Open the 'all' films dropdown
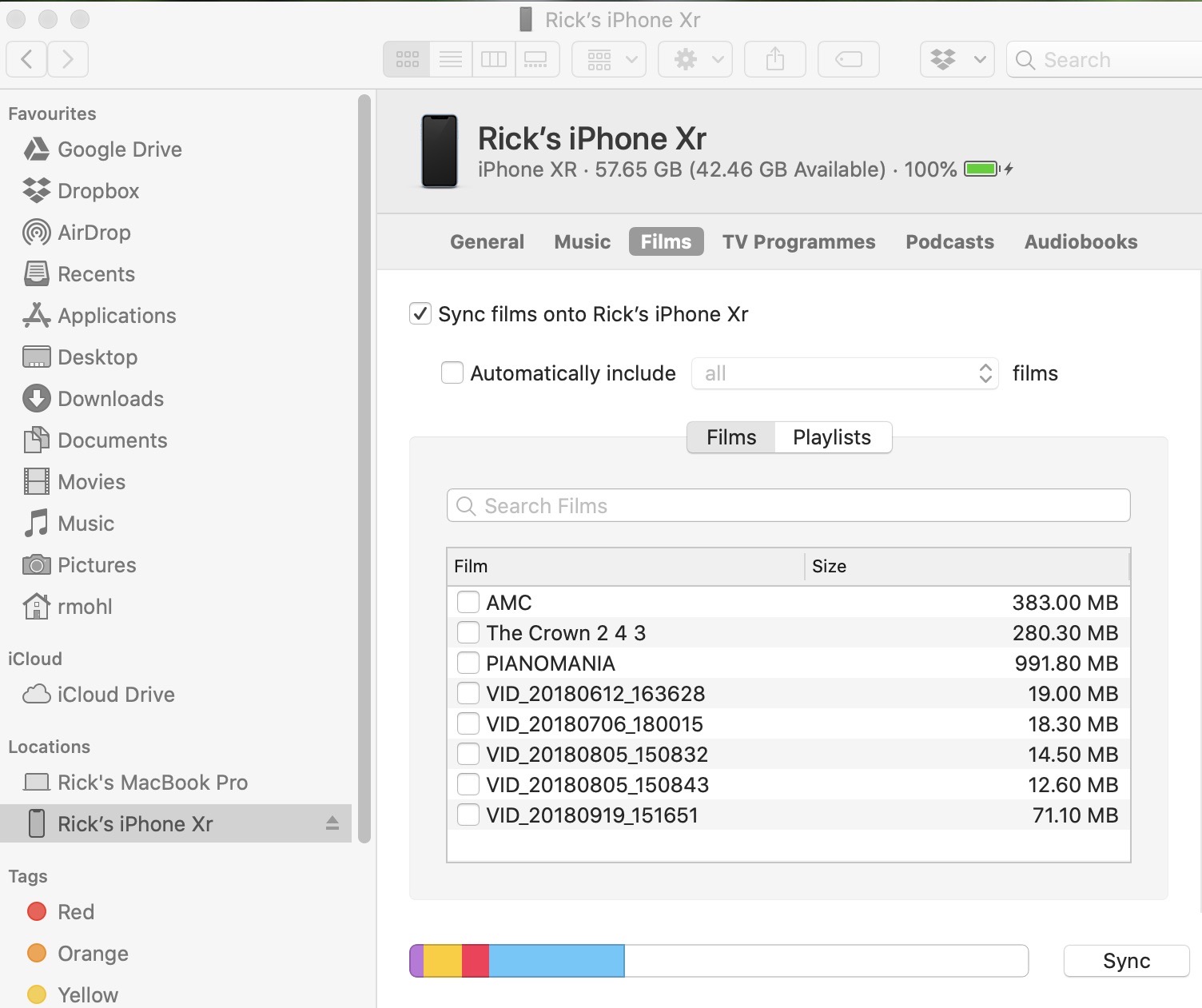 (x=845, y=373)
